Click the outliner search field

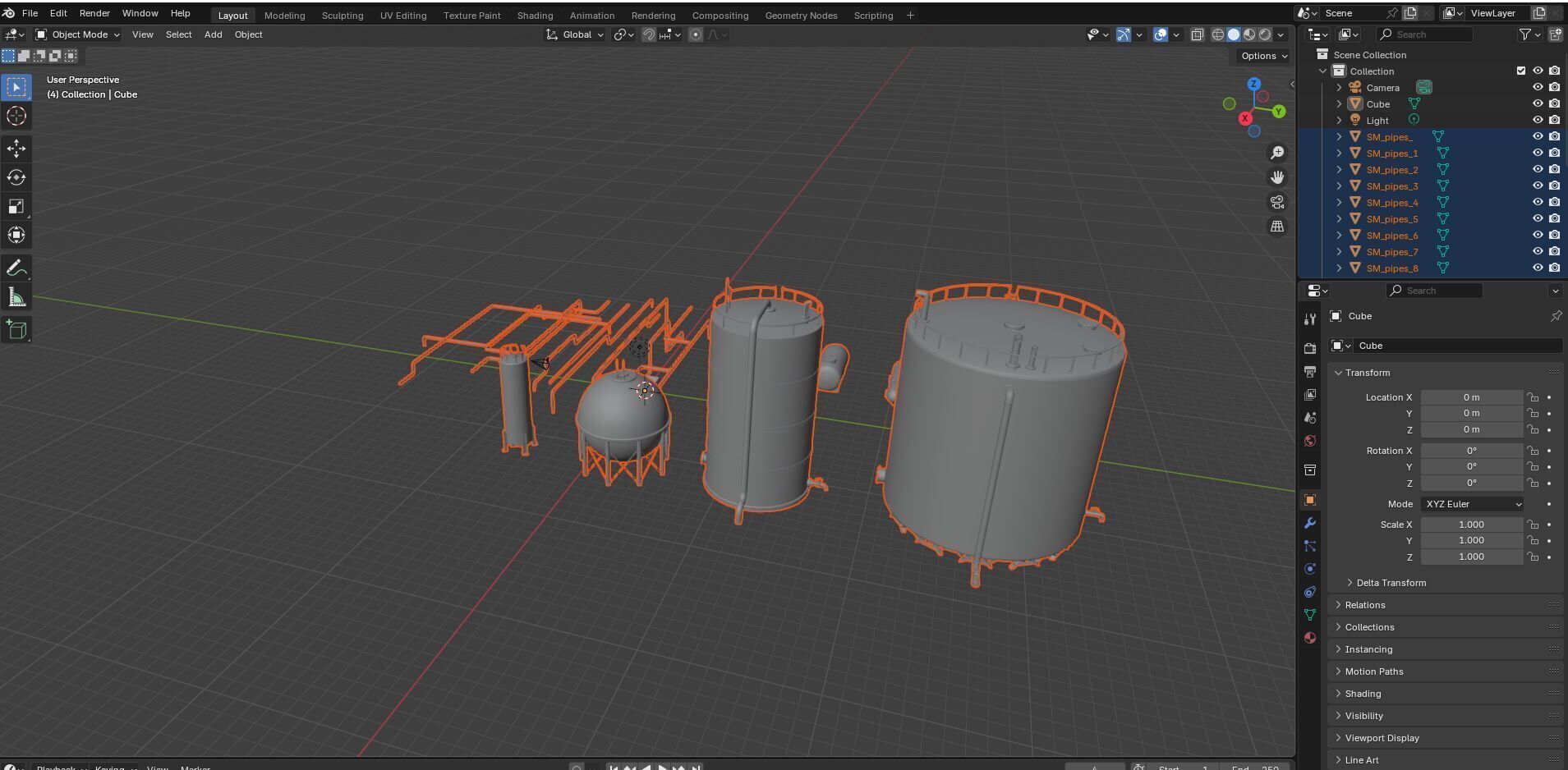click(1425, 34)
